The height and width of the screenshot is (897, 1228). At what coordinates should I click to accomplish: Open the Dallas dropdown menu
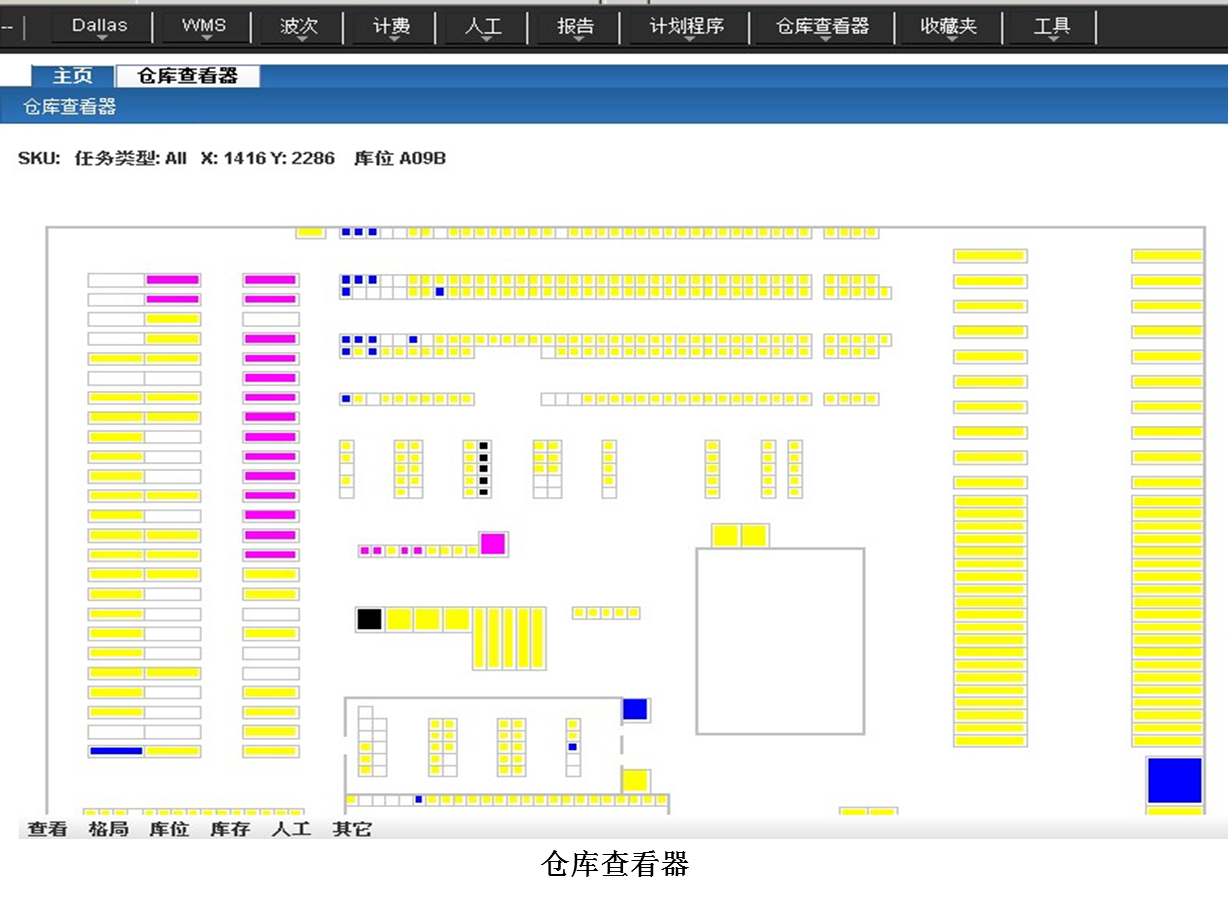pyautogui.click(x=100, y=27)
